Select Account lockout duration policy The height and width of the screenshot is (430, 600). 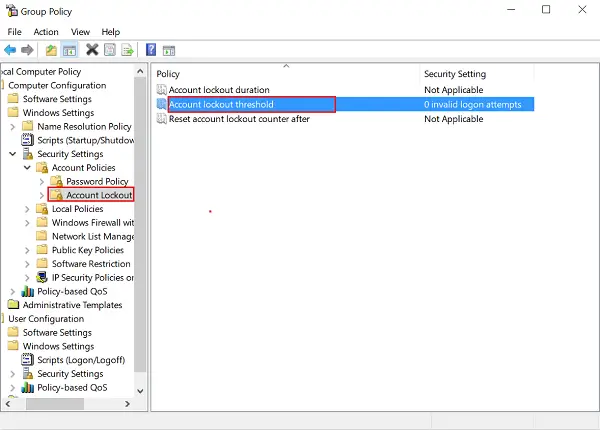pyautogui.click(x=219, y=90)
